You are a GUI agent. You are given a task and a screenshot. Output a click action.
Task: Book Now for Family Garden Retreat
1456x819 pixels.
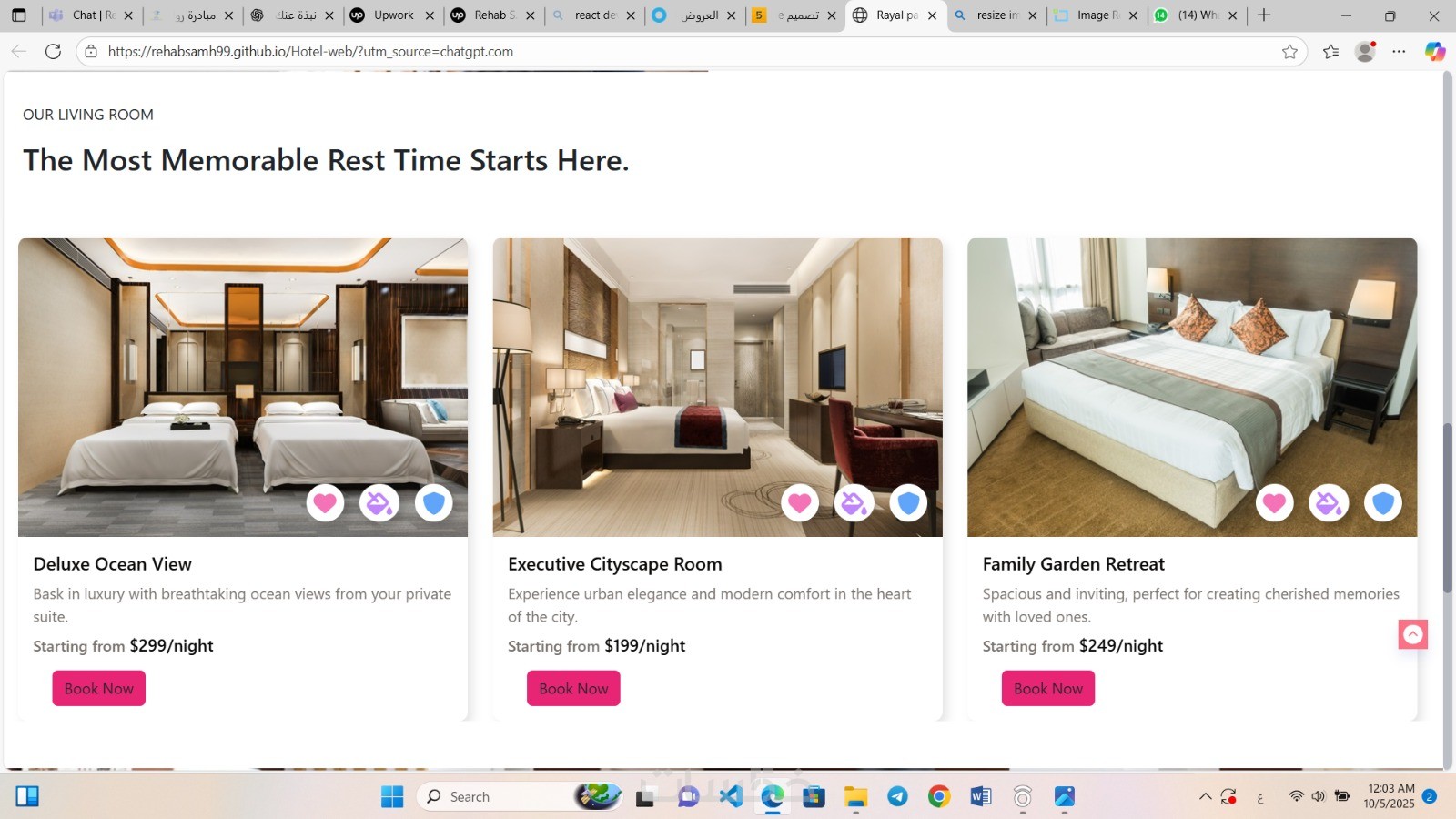1048,689
